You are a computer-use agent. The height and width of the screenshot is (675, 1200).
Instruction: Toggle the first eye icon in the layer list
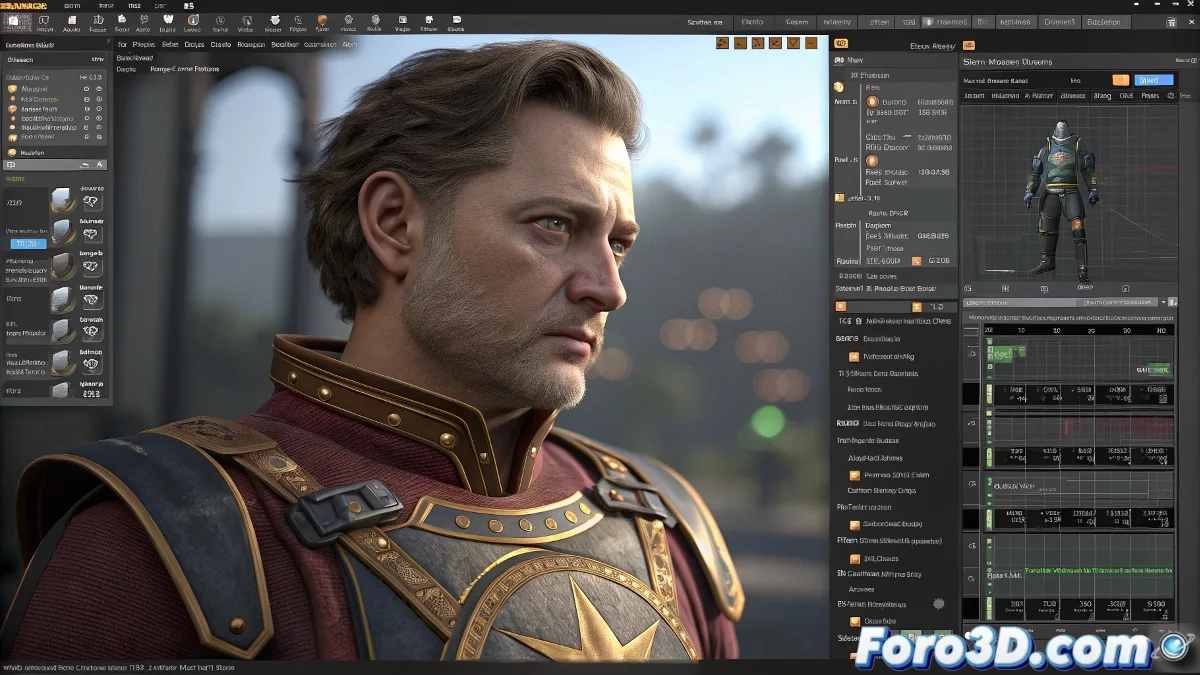pos(86,89)
